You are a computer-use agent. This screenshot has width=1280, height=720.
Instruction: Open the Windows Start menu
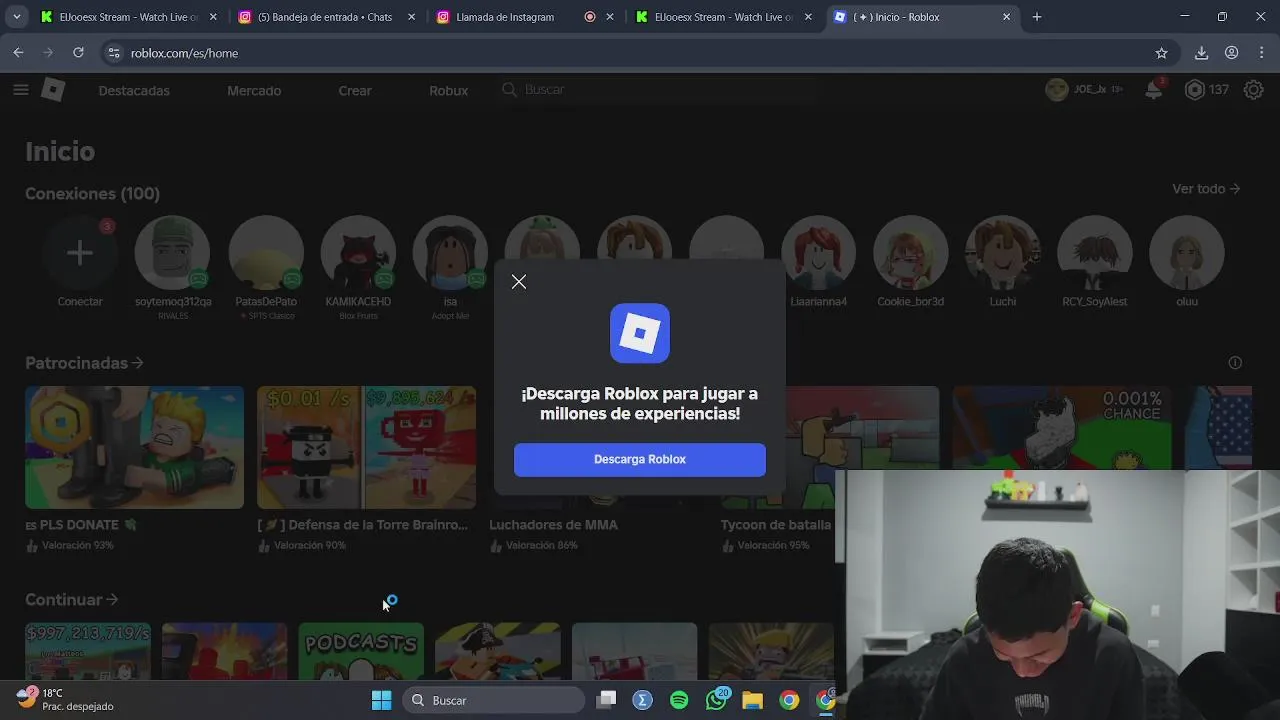[381, 700]
